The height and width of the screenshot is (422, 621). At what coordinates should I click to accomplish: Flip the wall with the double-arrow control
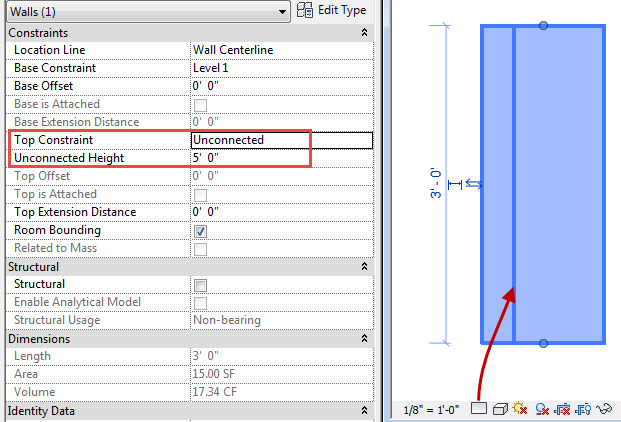pos(474,184)
